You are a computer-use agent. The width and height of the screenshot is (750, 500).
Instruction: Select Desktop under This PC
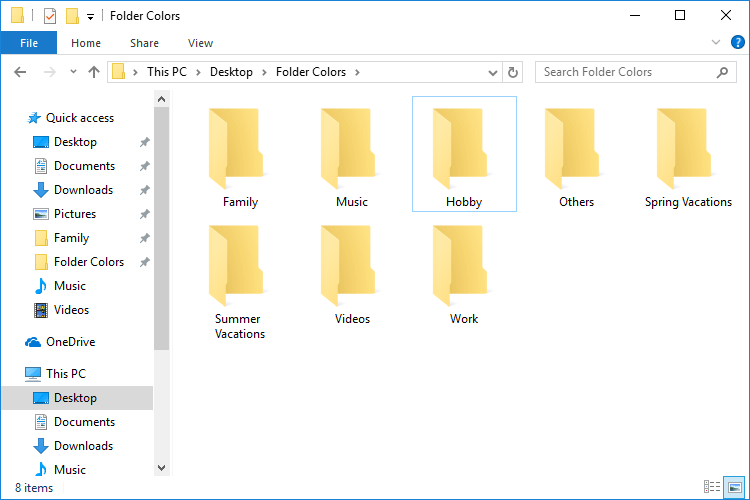pyautogui.click(x=77, y=398)
